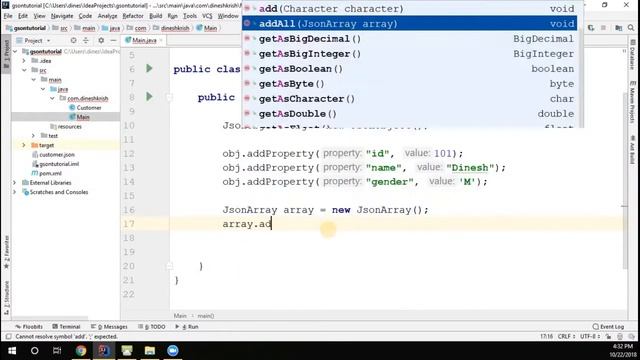Click the stop icon in the top toolbar

click(x=603, y=28)
